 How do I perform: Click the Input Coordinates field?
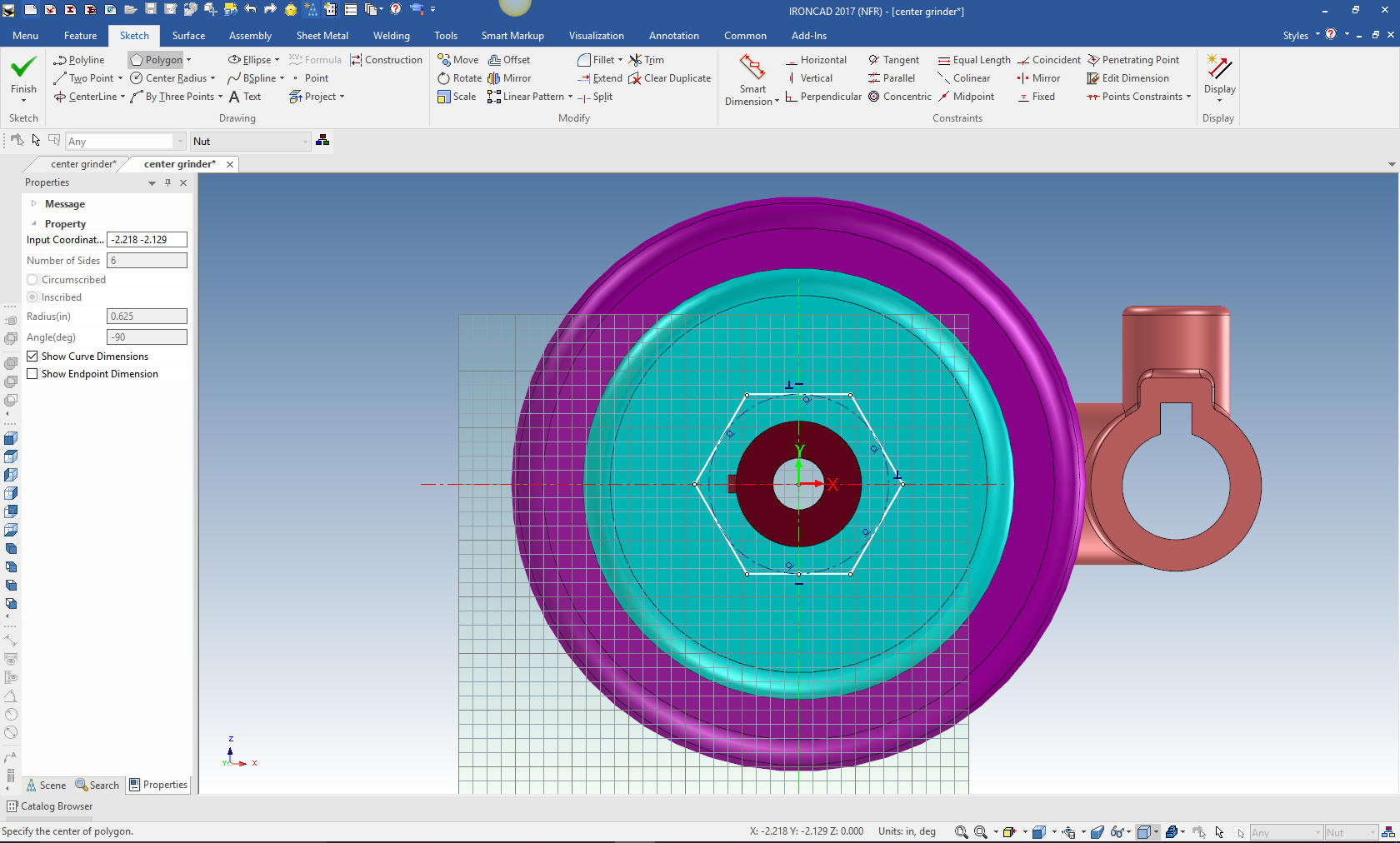tap(147, 240)
